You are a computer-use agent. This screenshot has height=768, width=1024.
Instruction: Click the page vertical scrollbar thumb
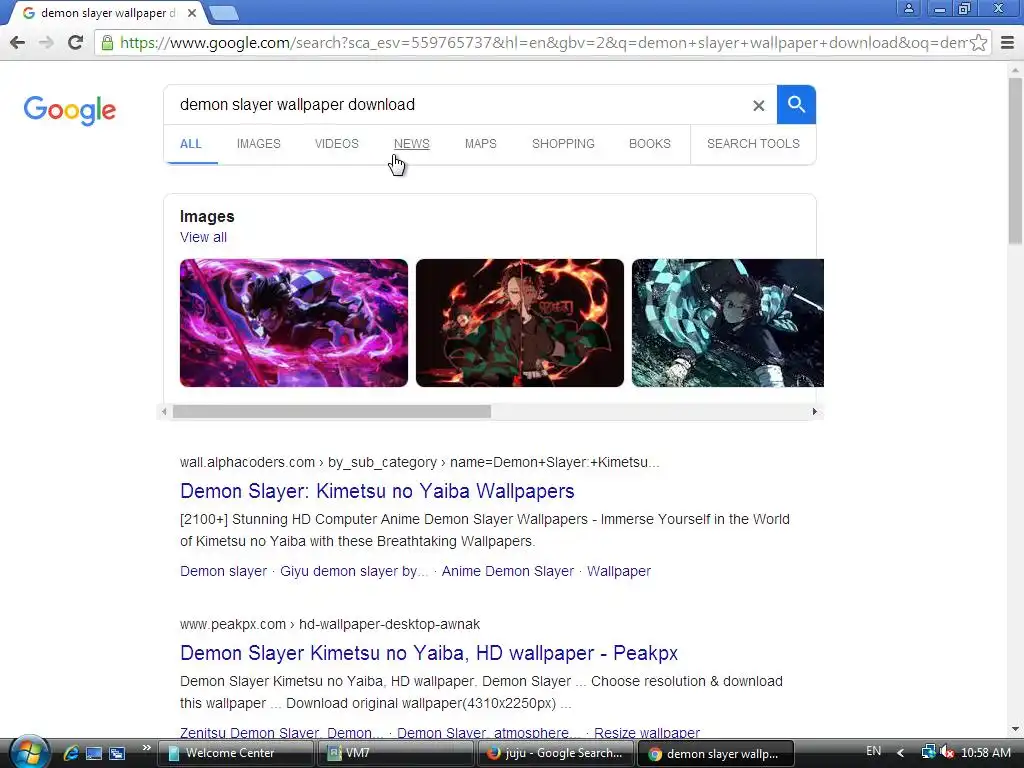(1016, 160)
